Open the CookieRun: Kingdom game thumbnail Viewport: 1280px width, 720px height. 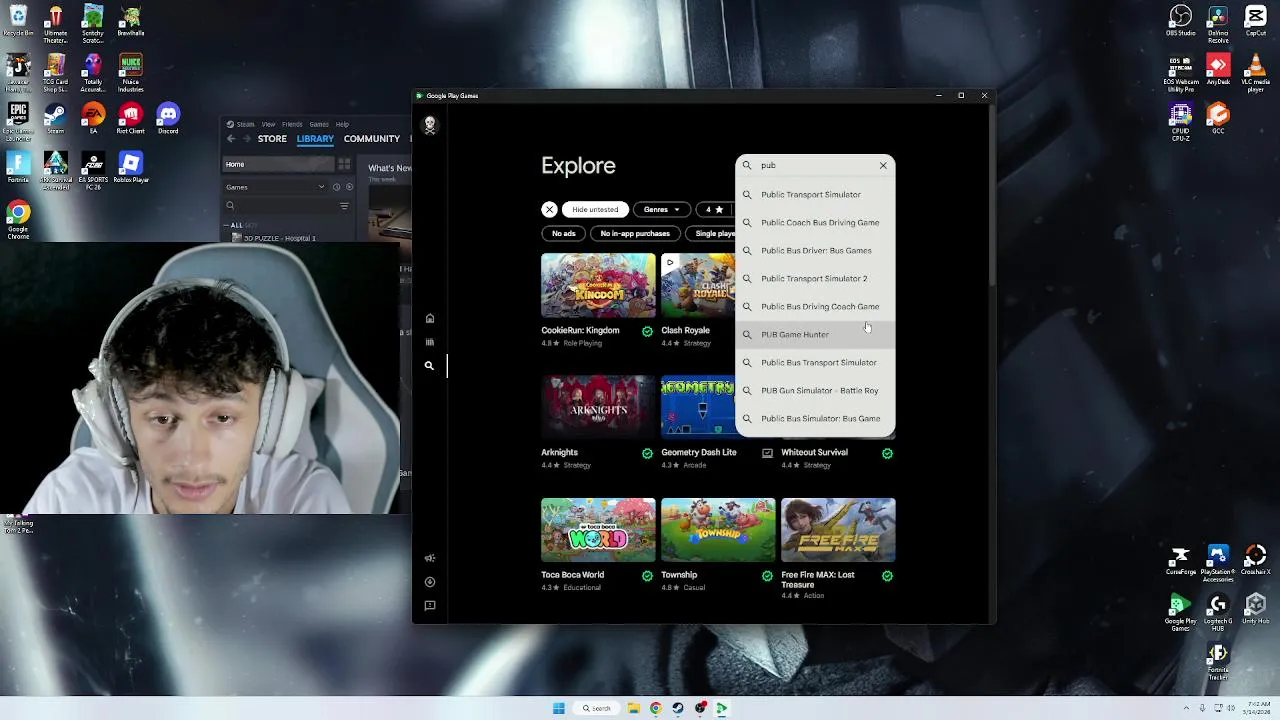[x=598, y=286]
